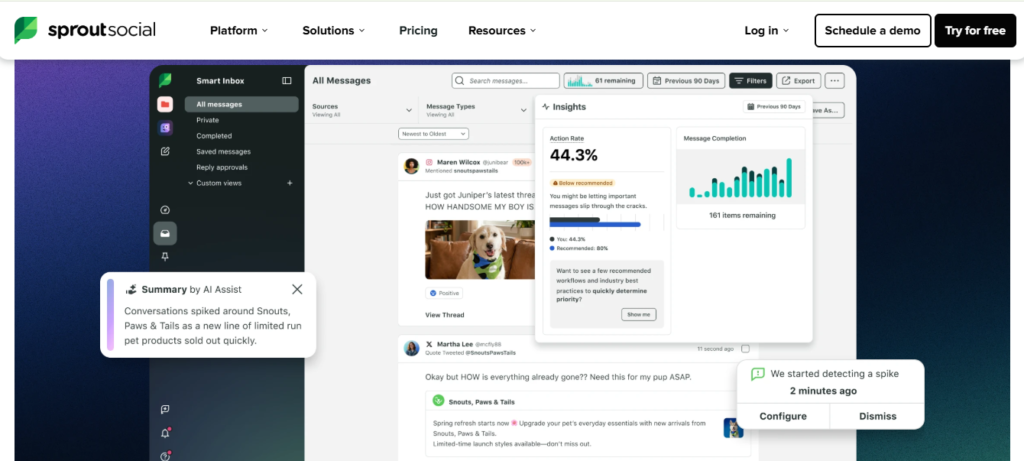Click the 100k+ follower badge
1024x461 pixels.
(521, 162)
